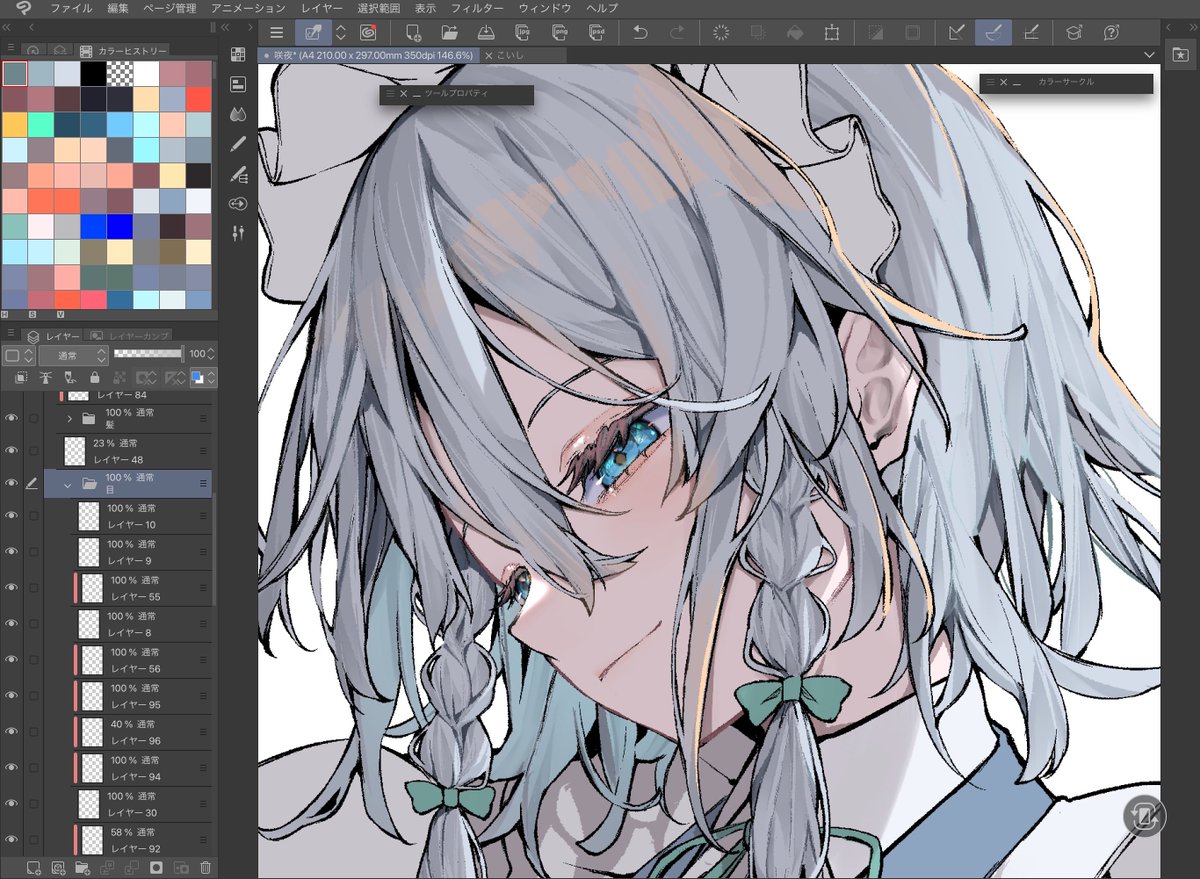Open the フィルター menu
Screen dimensions: 1200x879
(477, 8)
